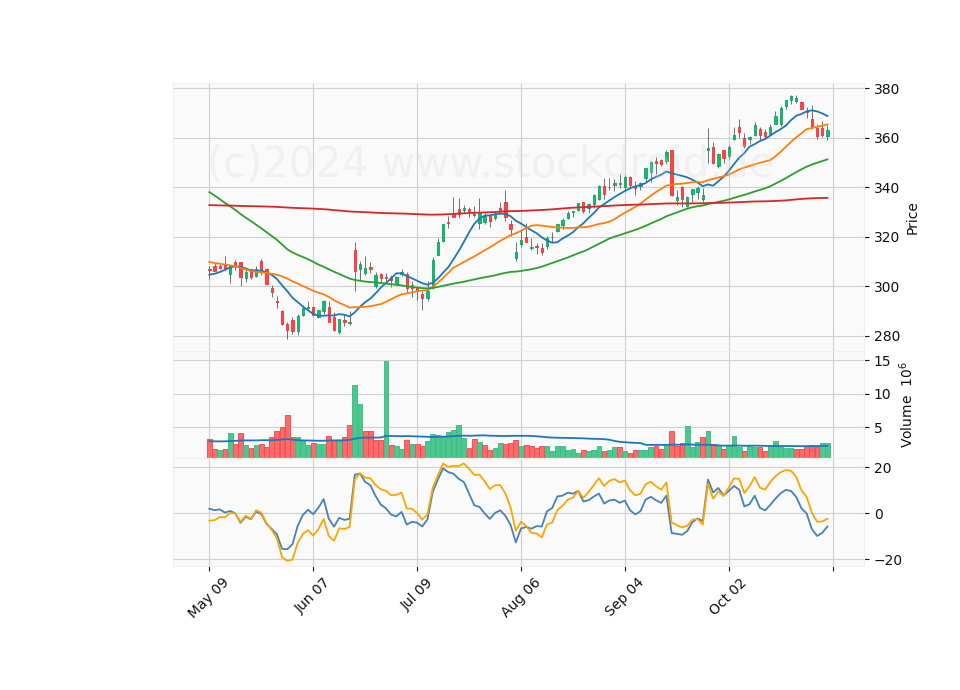The image size is (960, 690).
Task: Click the Jul 09 date label
Action: click(x=416, y=595)
